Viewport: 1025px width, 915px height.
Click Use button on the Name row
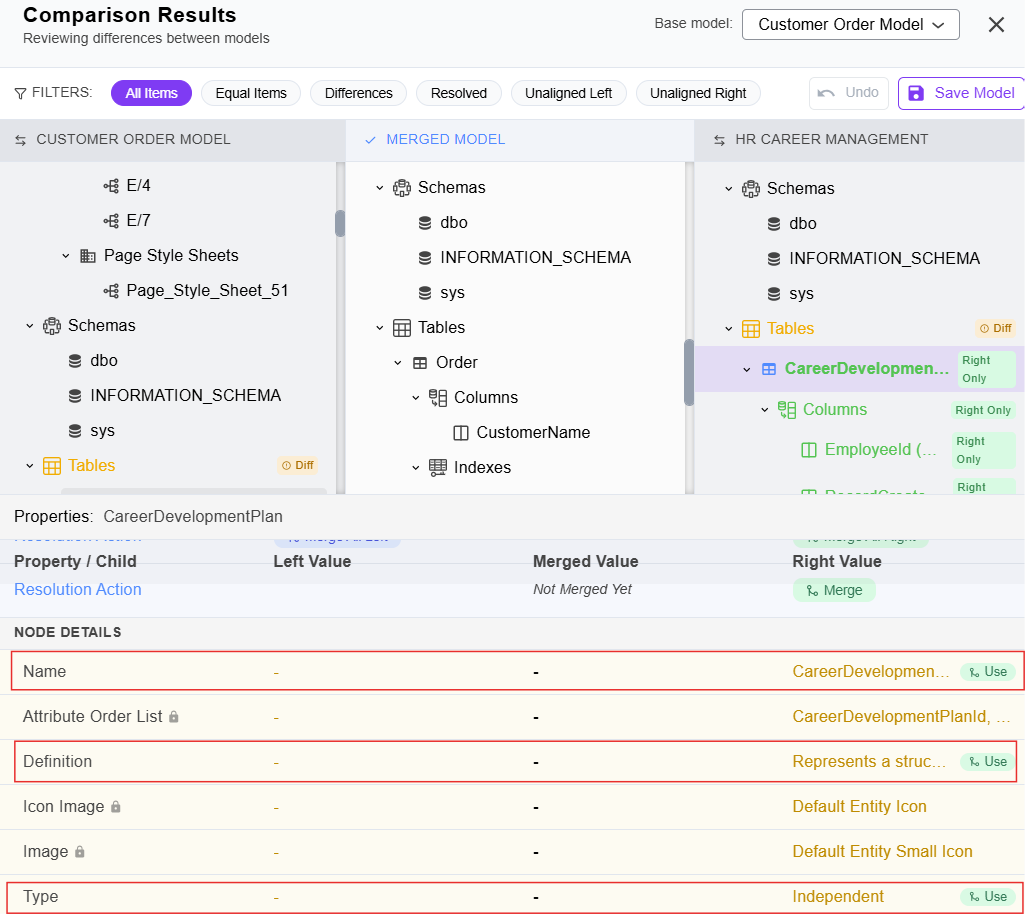coord(988,672)
